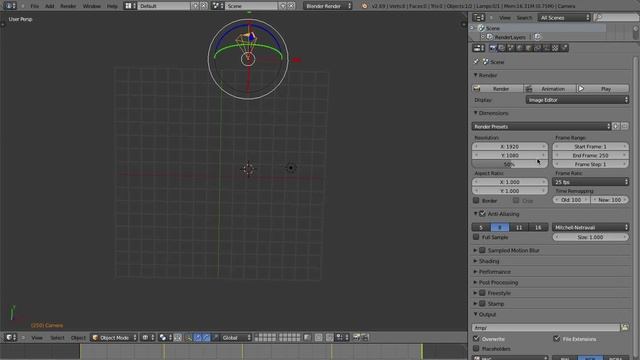640x360 pixels.
Task: Click the Play rendered animation button
Action: (x=602, y=89)
